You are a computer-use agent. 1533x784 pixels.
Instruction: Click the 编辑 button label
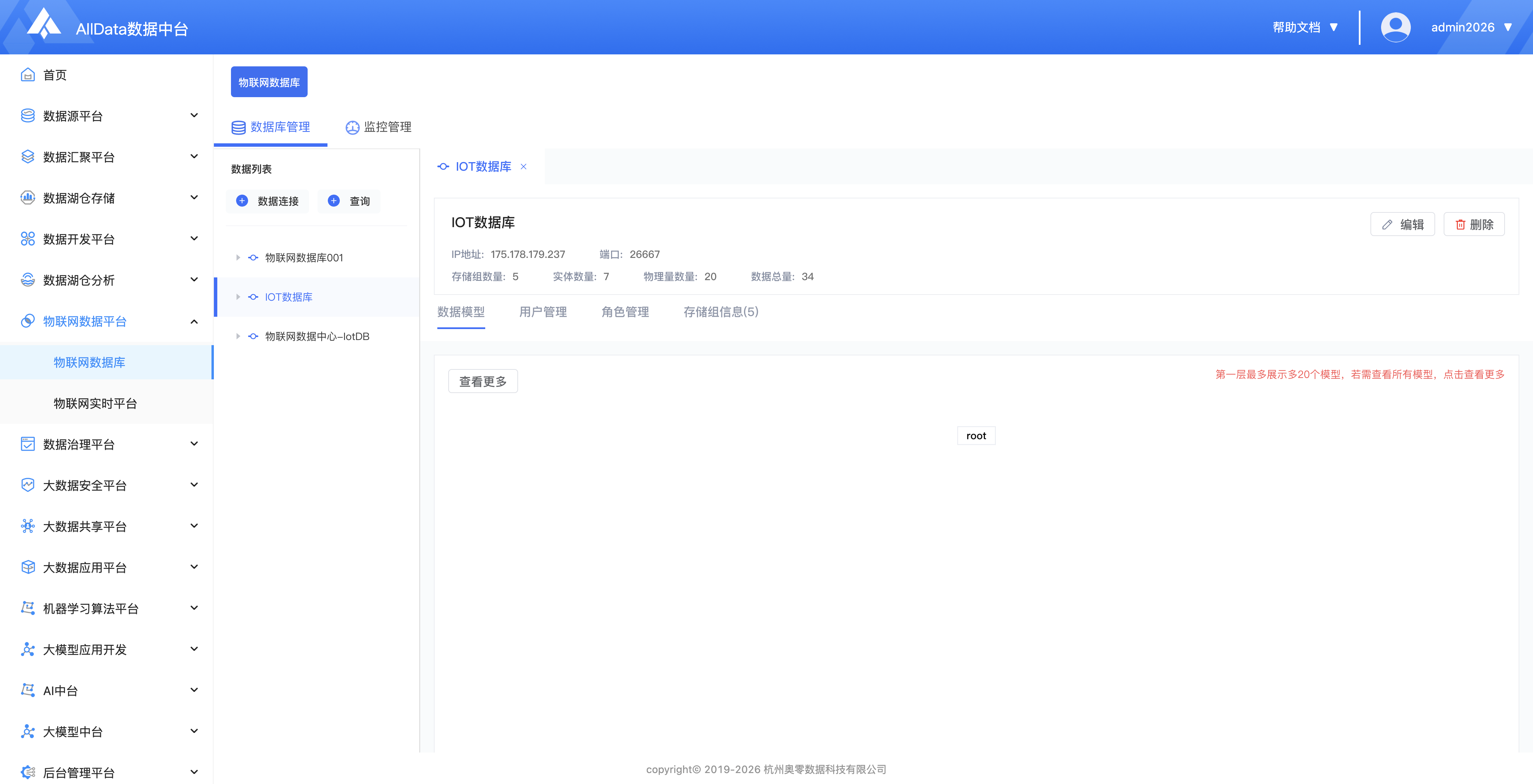(x=1412, y=224)
